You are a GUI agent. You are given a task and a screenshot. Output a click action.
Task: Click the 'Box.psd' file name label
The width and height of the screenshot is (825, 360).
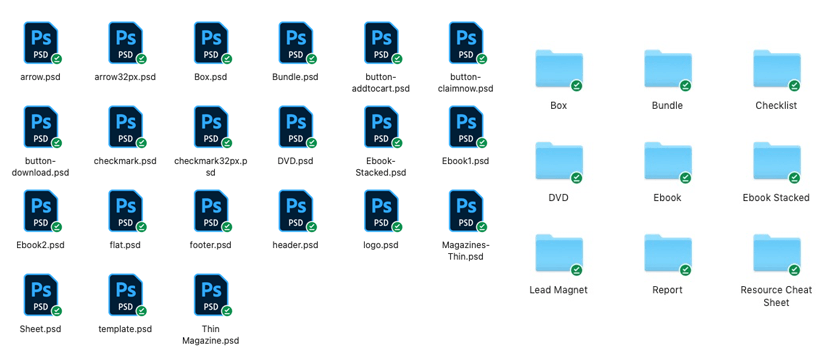click(210, 77)
